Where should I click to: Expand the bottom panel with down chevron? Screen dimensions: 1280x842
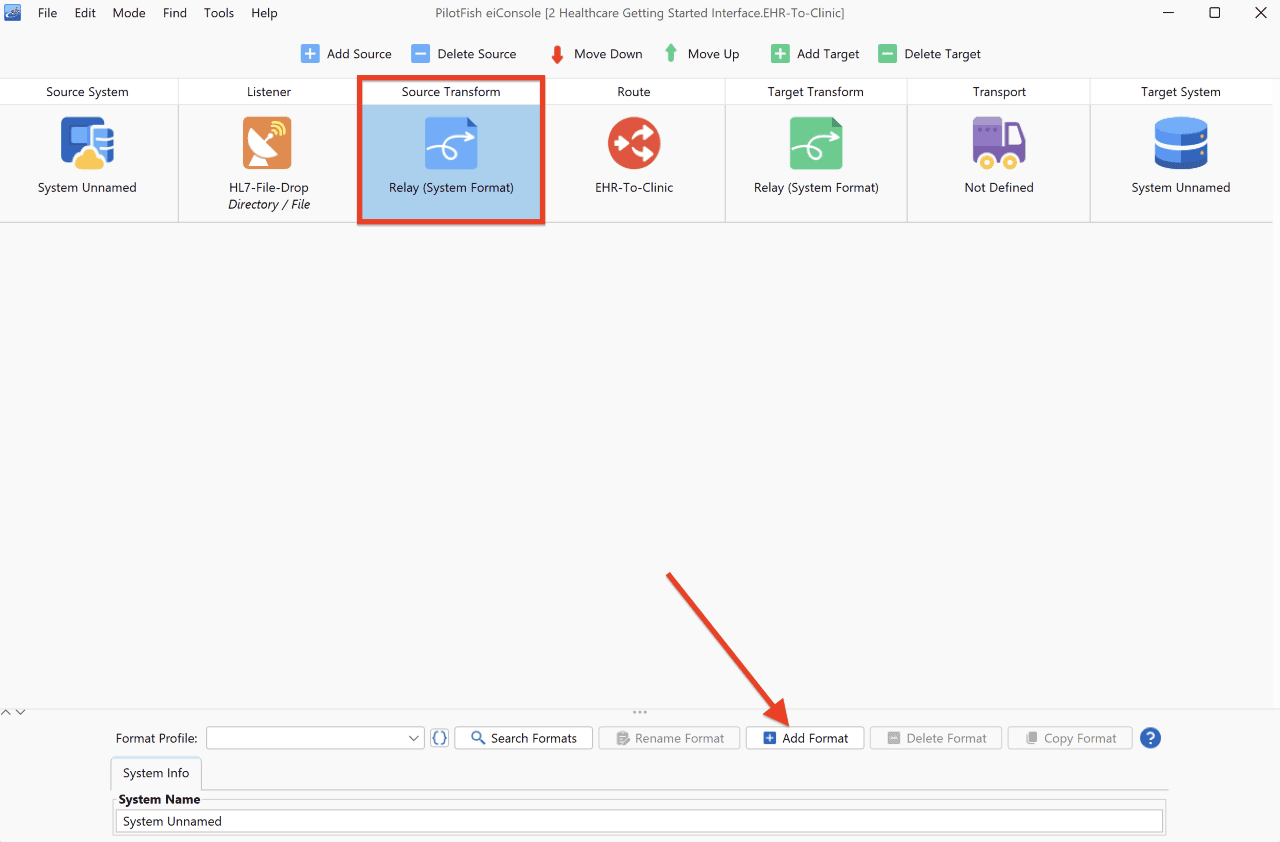(x=20, y=712)
